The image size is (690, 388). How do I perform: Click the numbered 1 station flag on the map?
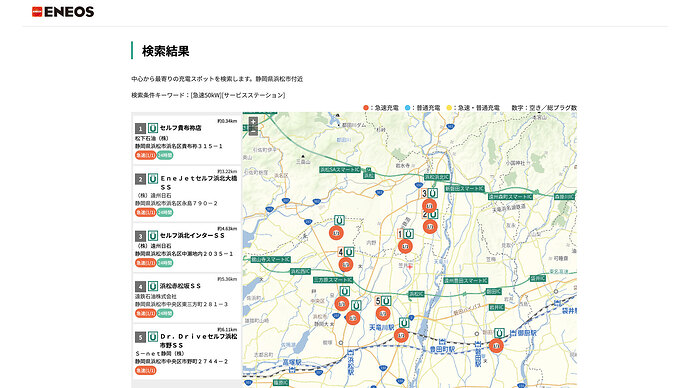[x=405, y=234]
